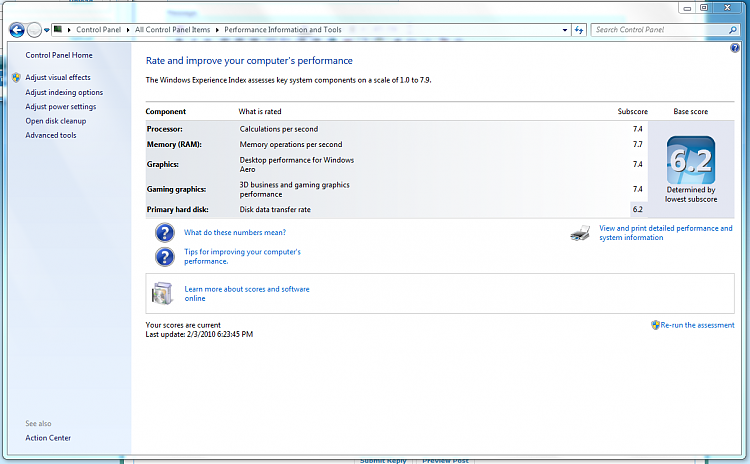The width and height of the screenshot is (750, 464).
Task: Focus the Search Control Panel field
Action: pyautogui.click(x=660, y=30)
